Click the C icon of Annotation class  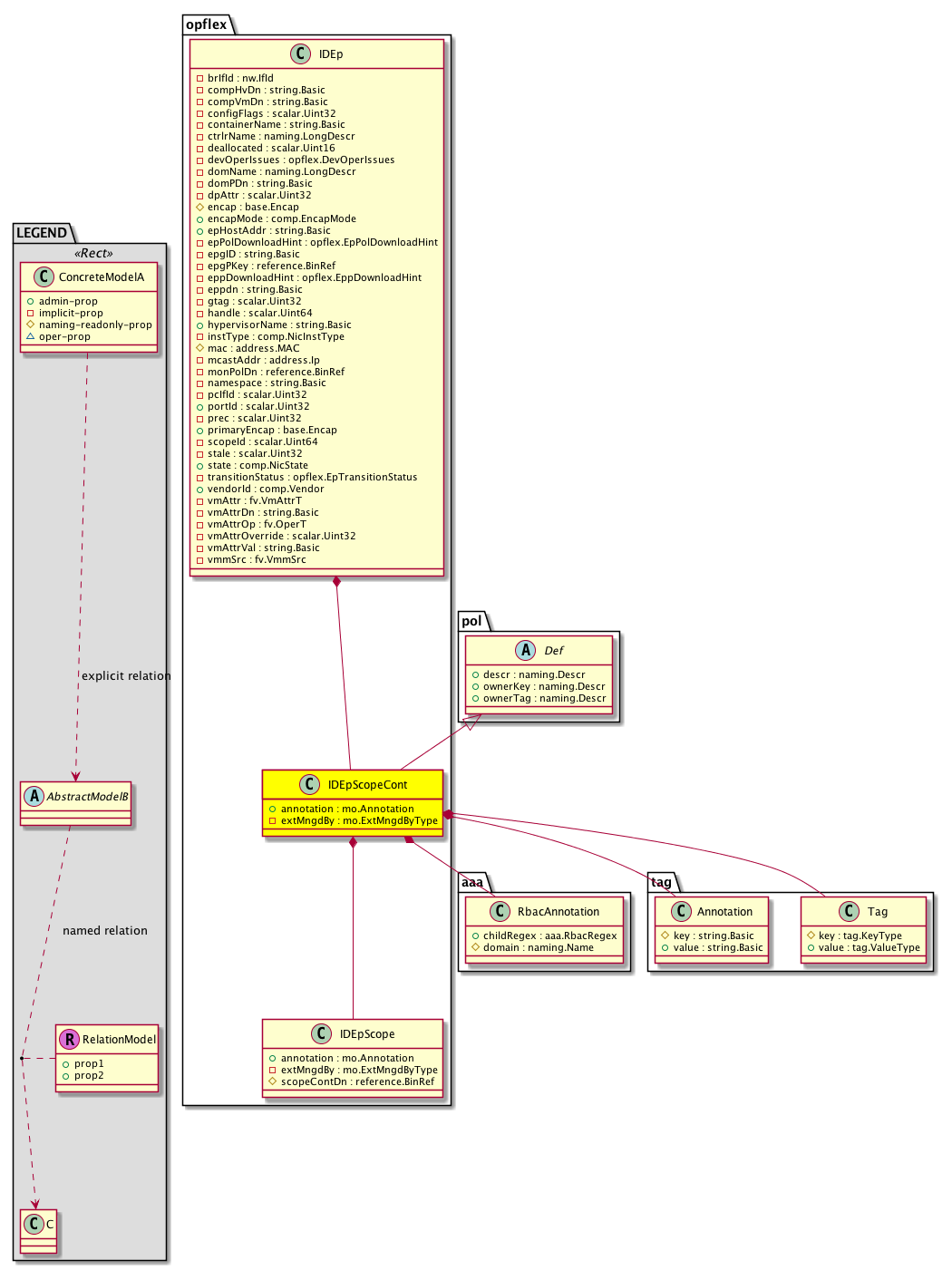682,912
